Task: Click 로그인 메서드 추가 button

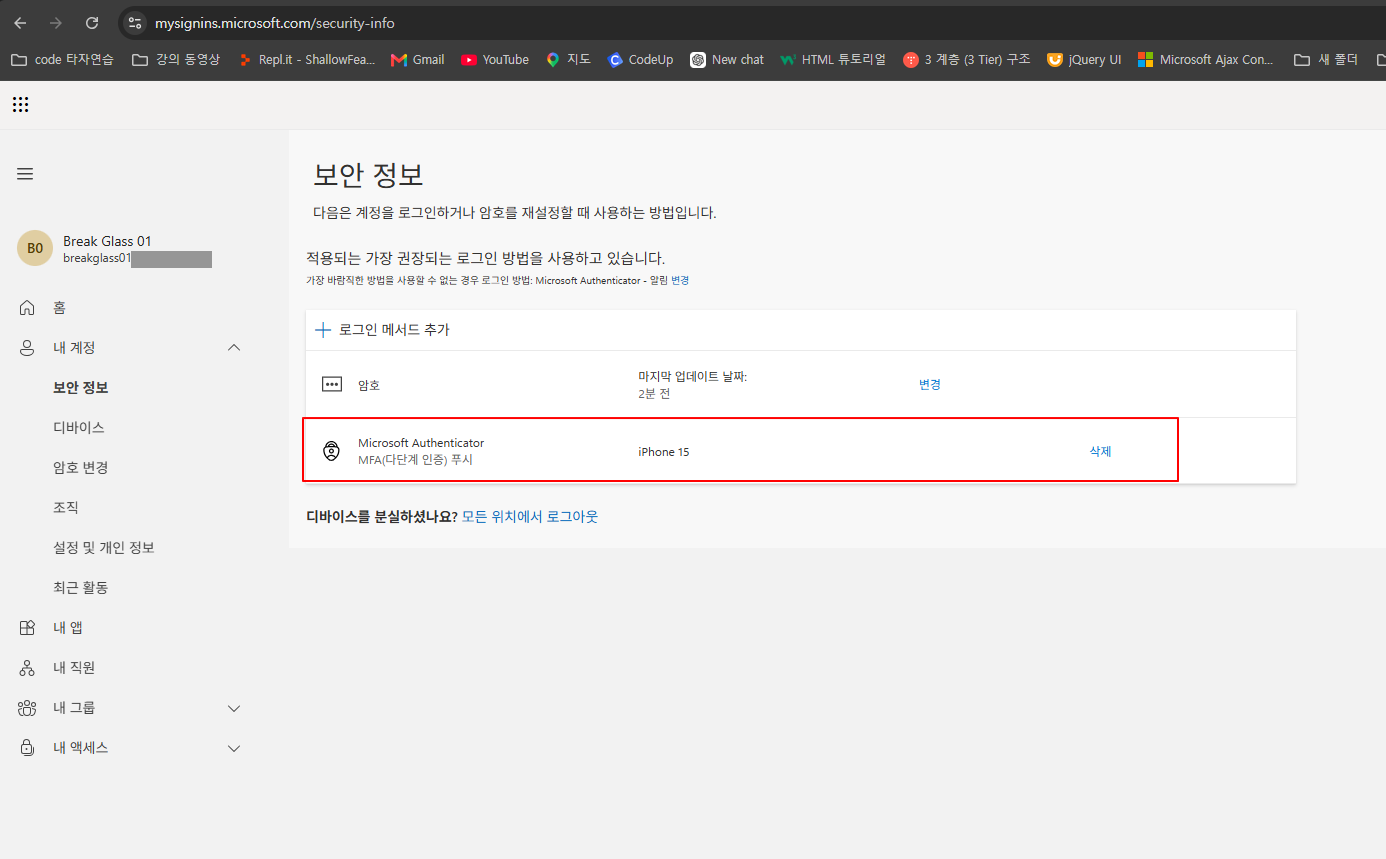Action: 382,329
